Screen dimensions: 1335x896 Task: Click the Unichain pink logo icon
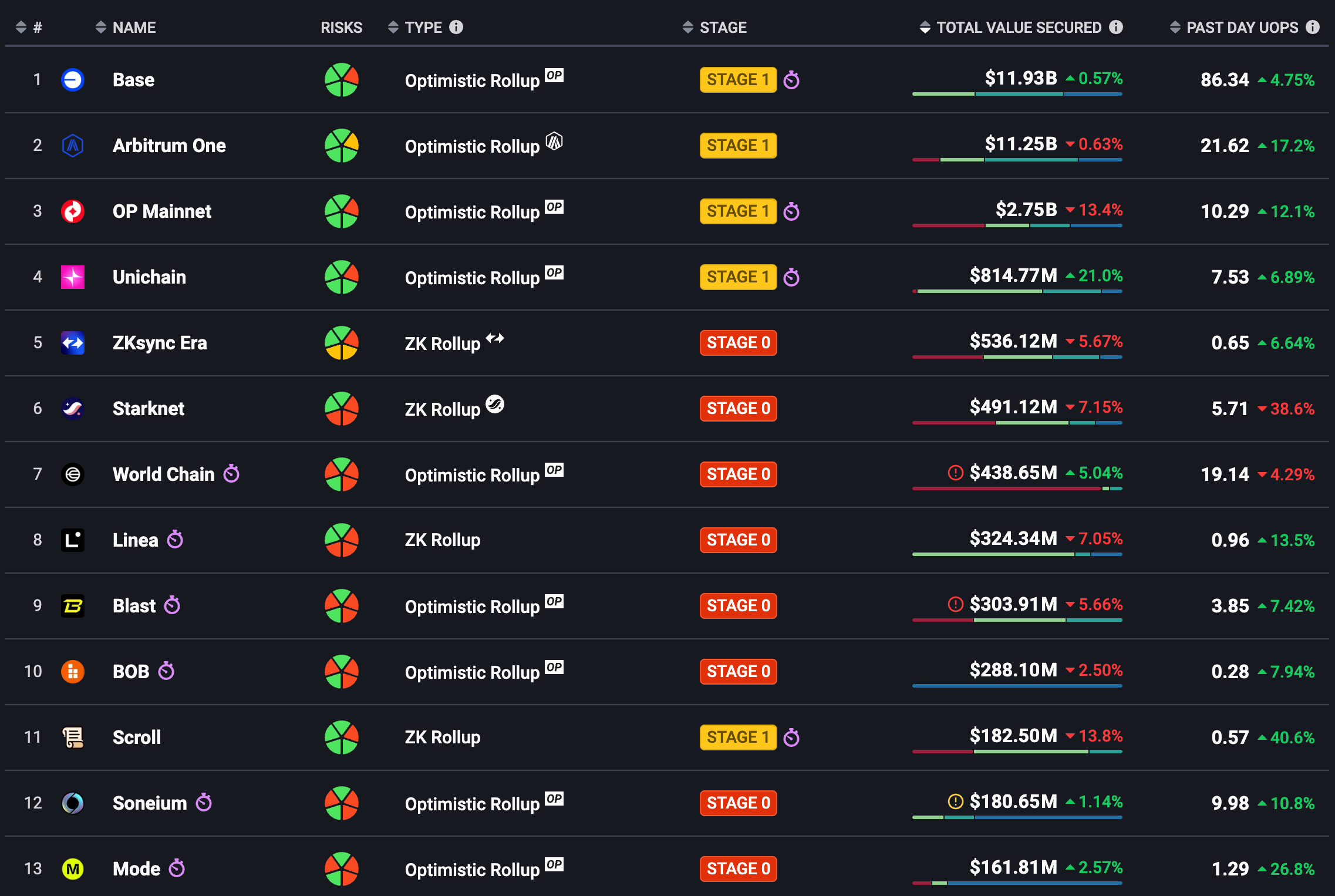73,277
